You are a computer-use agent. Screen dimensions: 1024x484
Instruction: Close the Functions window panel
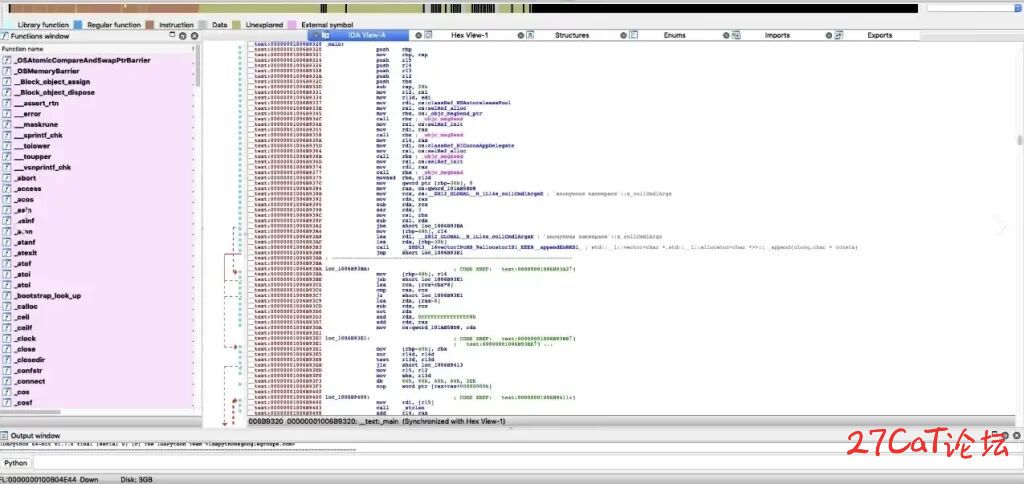click(194, 36)
